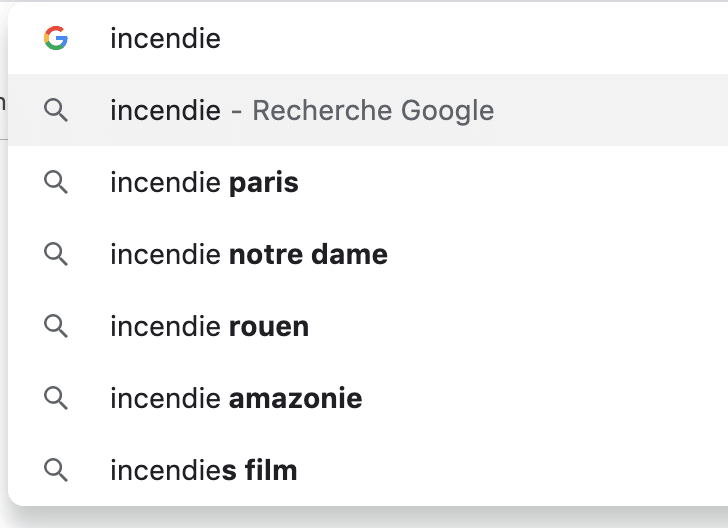Click the bold word 'amazonie'
728x528 pixels.
coord(295,399)
